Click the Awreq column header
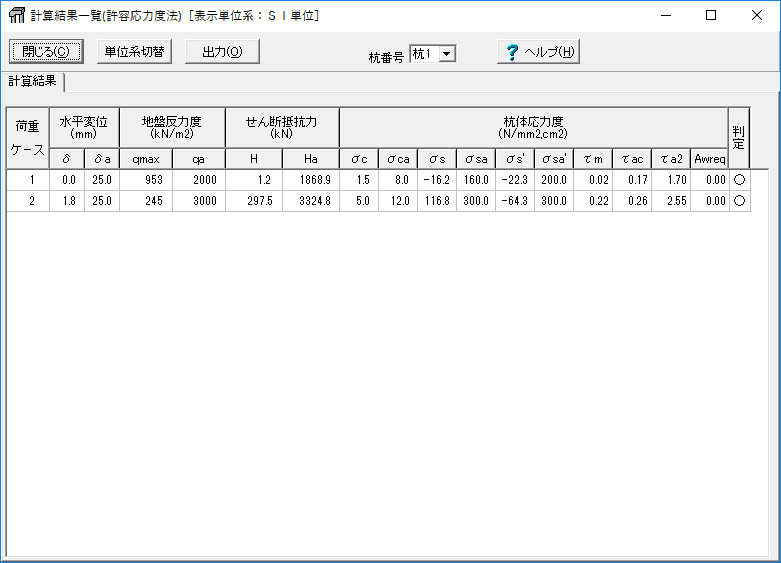 tap(709, 159)
